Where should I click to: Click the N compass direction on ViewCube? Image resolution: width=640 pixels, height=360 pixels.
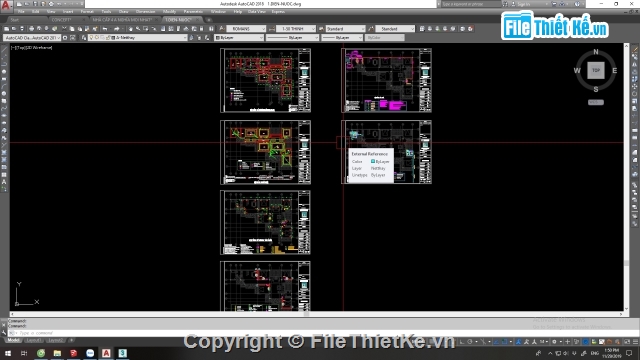pos(596,52)
